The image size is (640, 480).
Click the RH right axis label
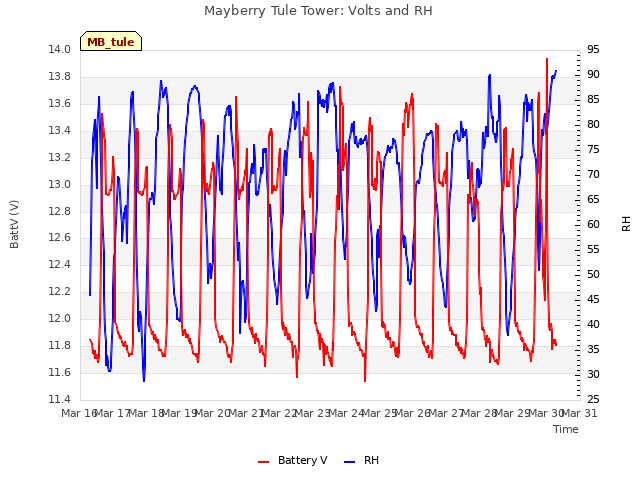tap(626, 224)
